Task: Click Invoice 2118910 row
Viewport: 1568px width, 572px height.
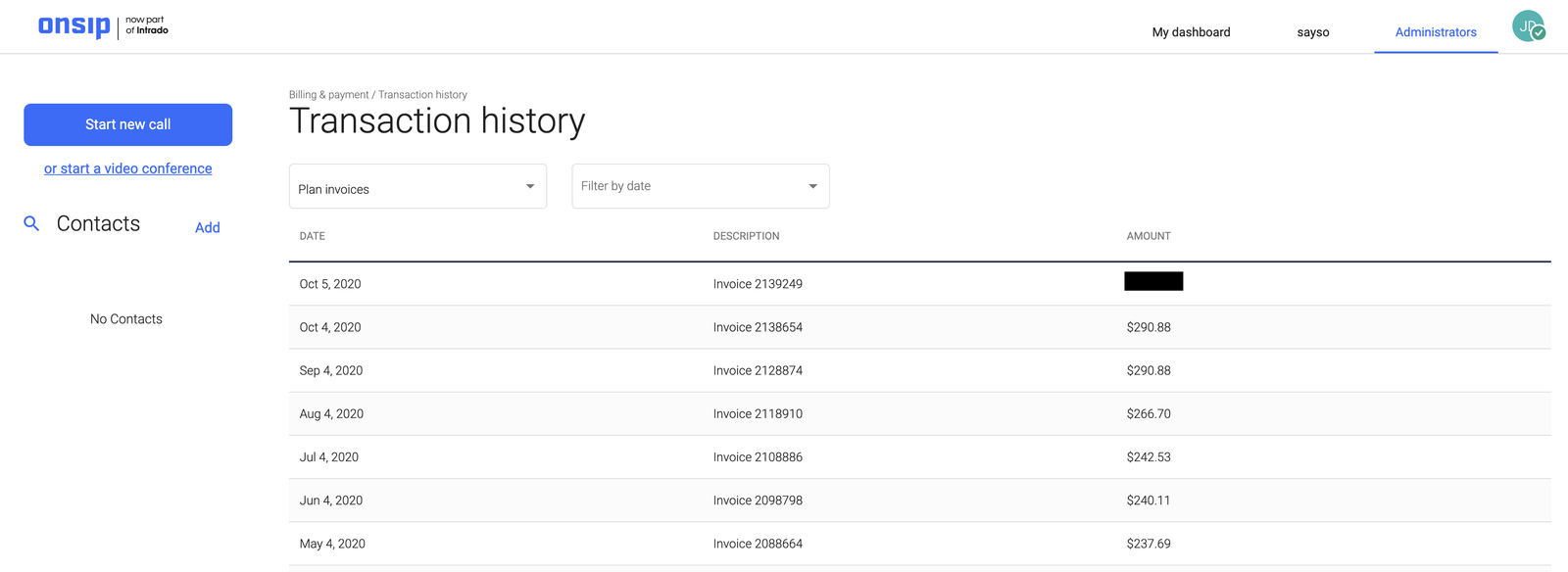Action: click(x=758, y=414)
